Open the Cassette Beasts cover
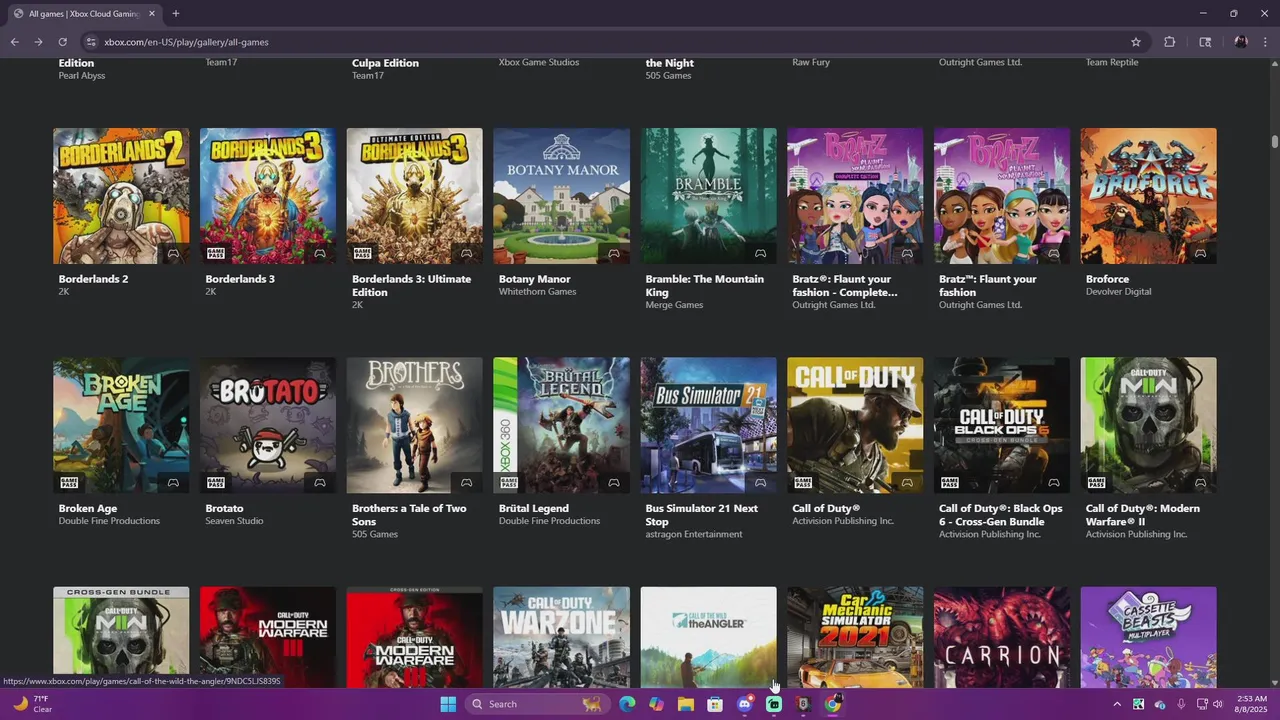Image resolution: width=1280 pixels, height=720 pixels. point(1148,636)
